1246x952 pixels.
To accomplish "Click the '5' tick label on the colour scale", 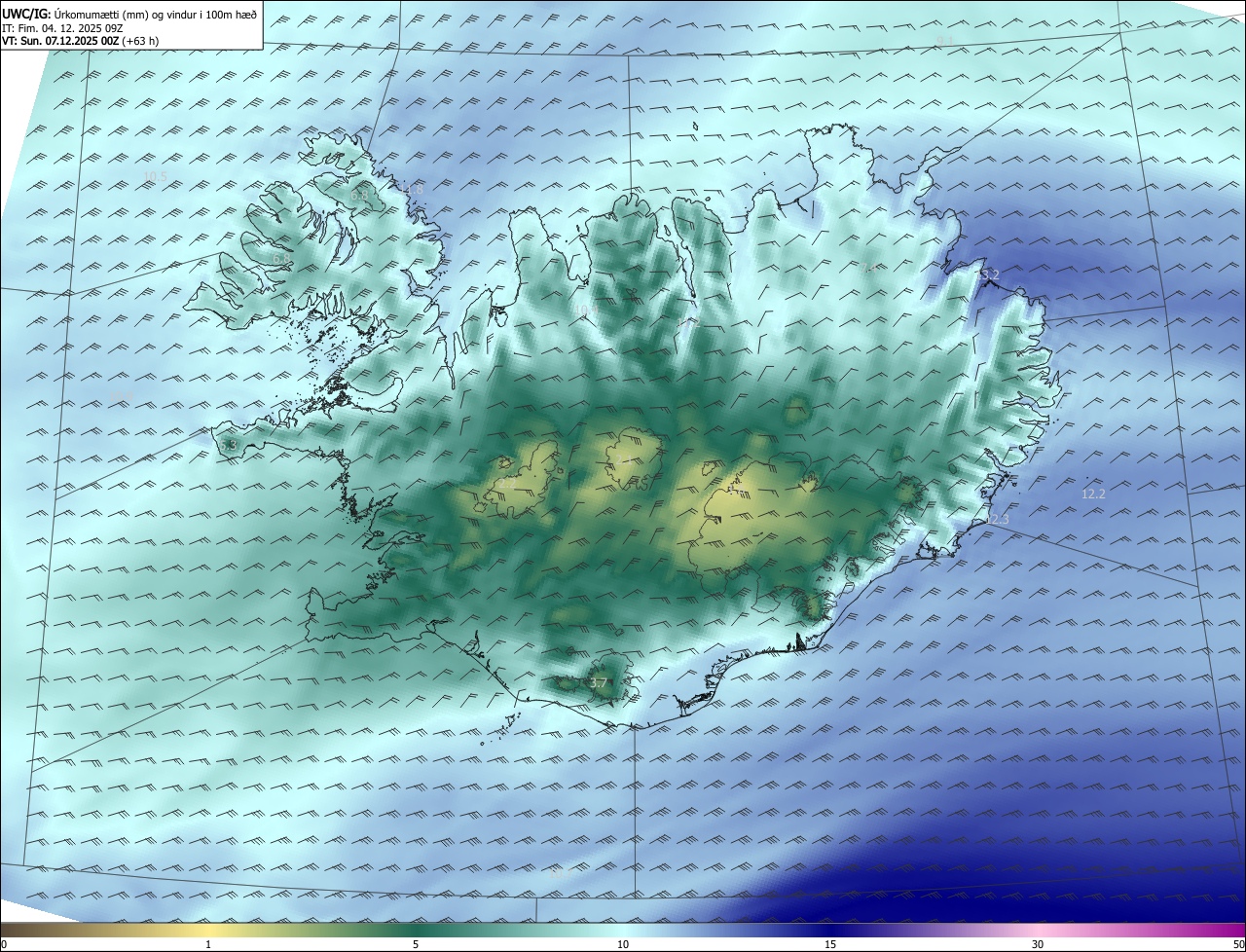I will pos(416,944).
